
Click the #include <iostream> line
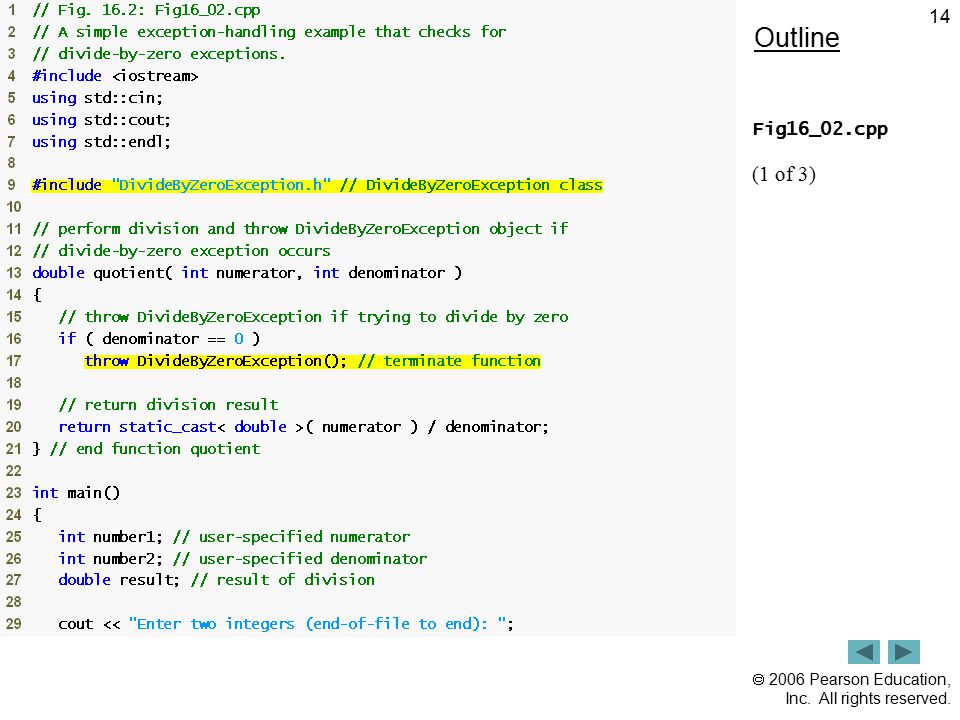pos(115,76)
